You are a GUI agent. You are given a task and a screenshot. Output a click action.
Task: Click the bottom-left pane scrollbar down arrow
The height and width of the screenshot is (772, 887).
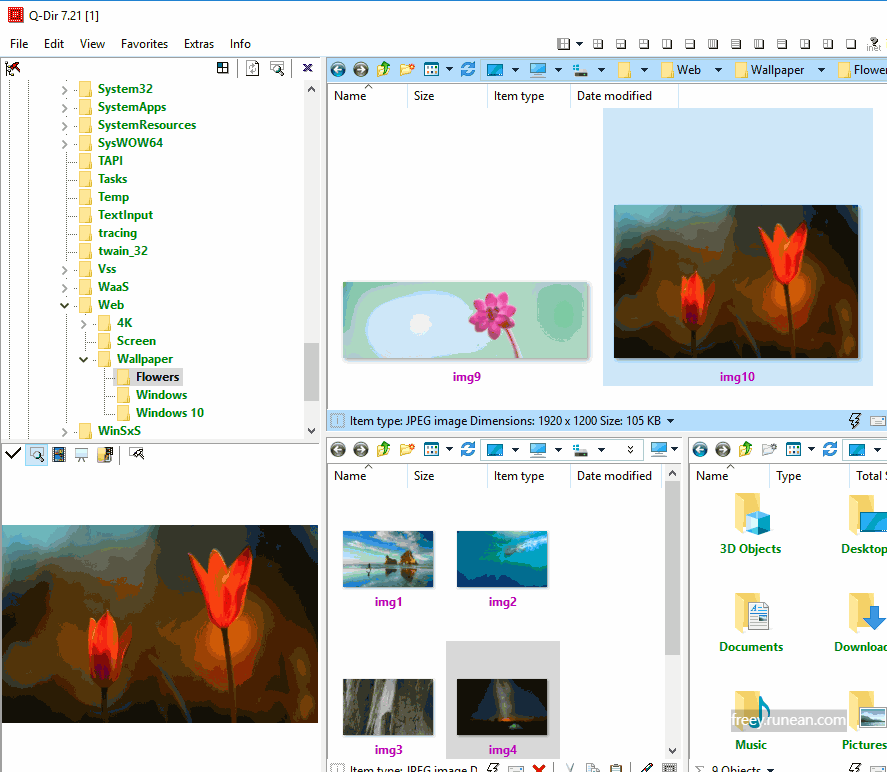tap(672, 751)
